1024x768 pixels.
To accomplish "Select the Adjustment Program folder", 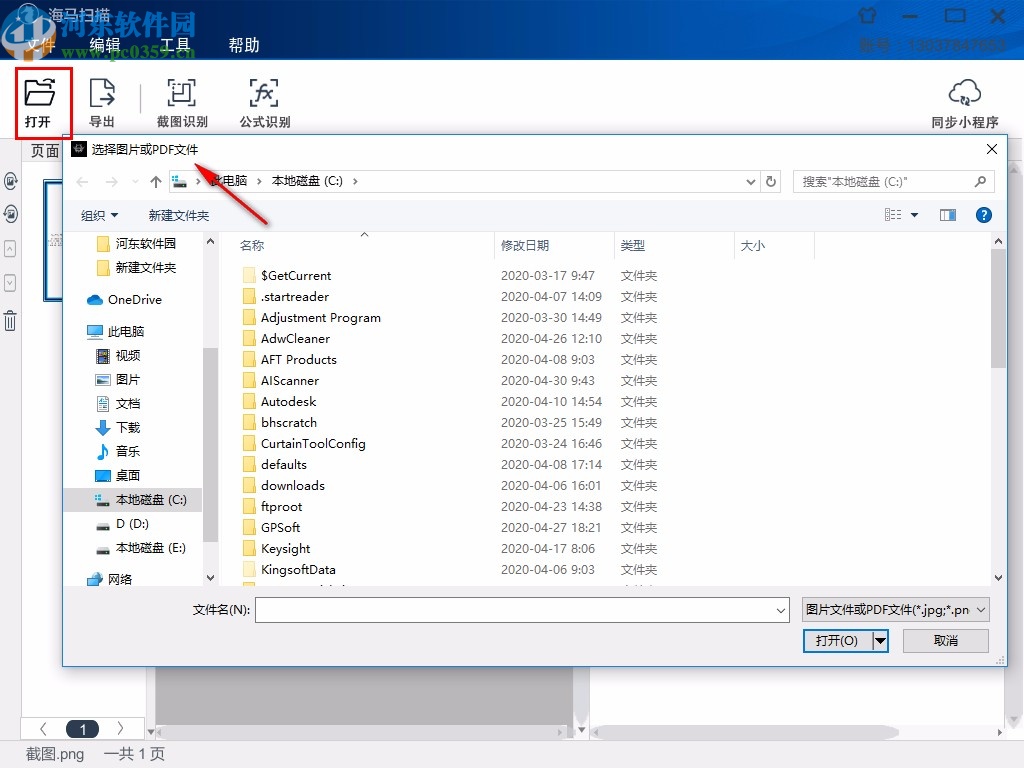I will (321, 317).
